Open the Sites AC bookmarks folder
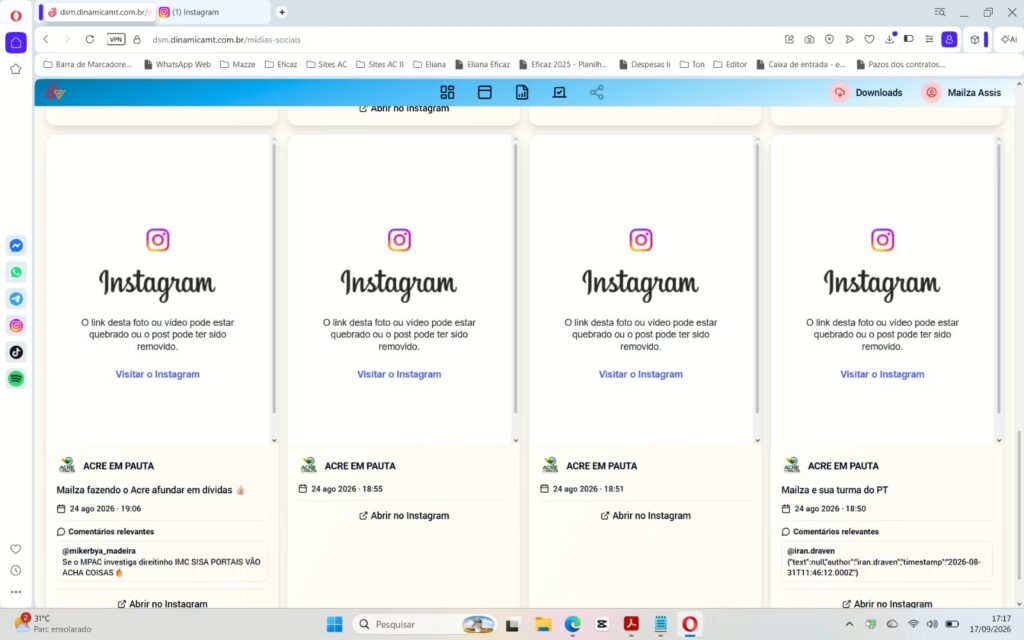This screenshot has height=640, width=1024. click(327, 64)
